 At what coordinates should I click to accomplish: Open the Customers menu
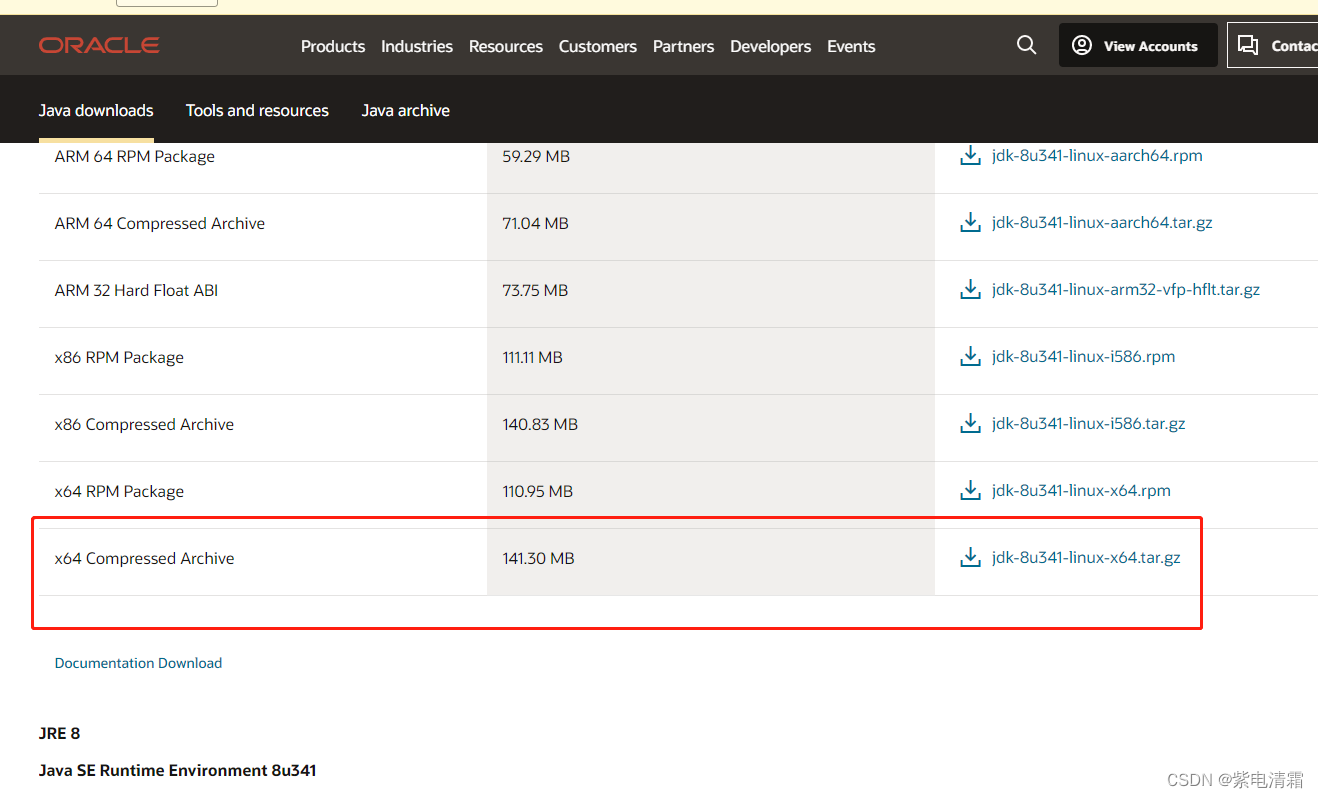pos(598,46)
